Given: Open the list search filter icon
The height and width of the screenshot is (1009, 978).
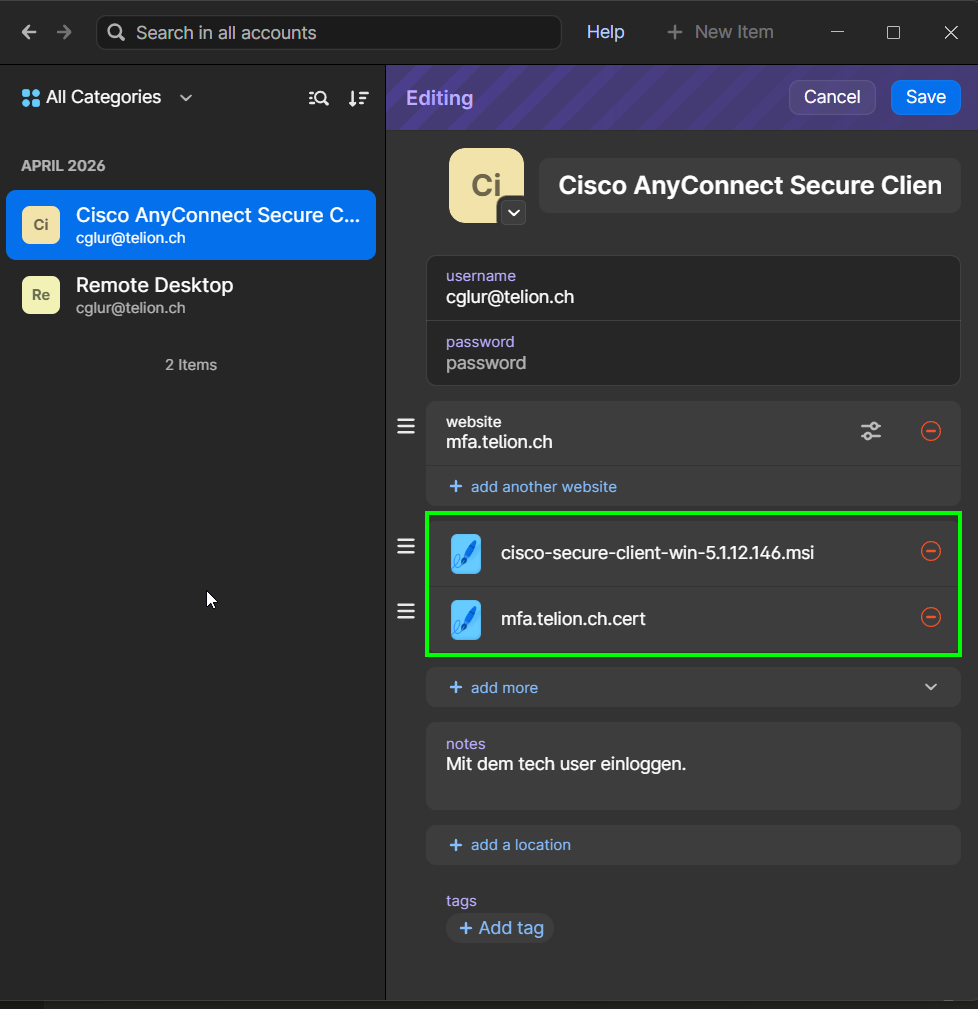Looking at the screenshot, I should pyautogui.click(x=318, y=98).
